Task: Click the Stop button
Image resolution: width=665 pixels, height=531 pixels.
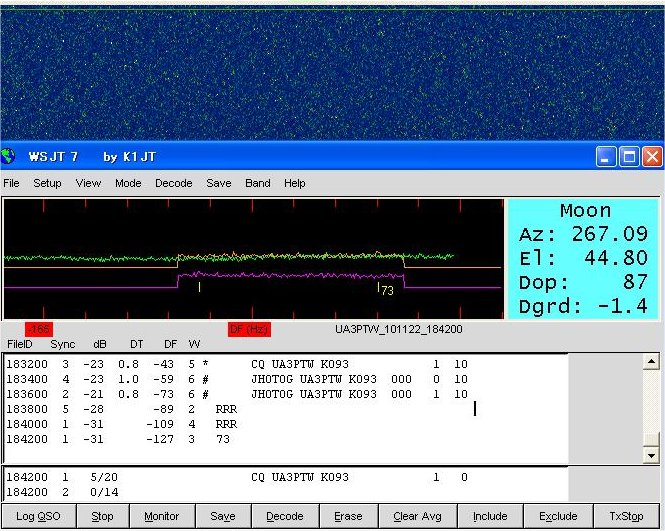Action: tap(103, 516)
